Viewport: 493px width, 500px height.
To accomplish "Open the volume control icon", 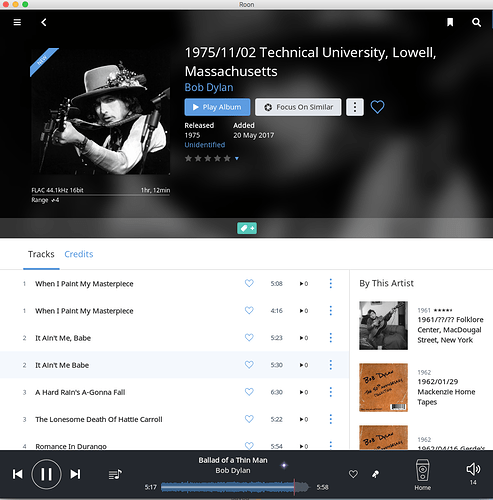I will (473, 469).
